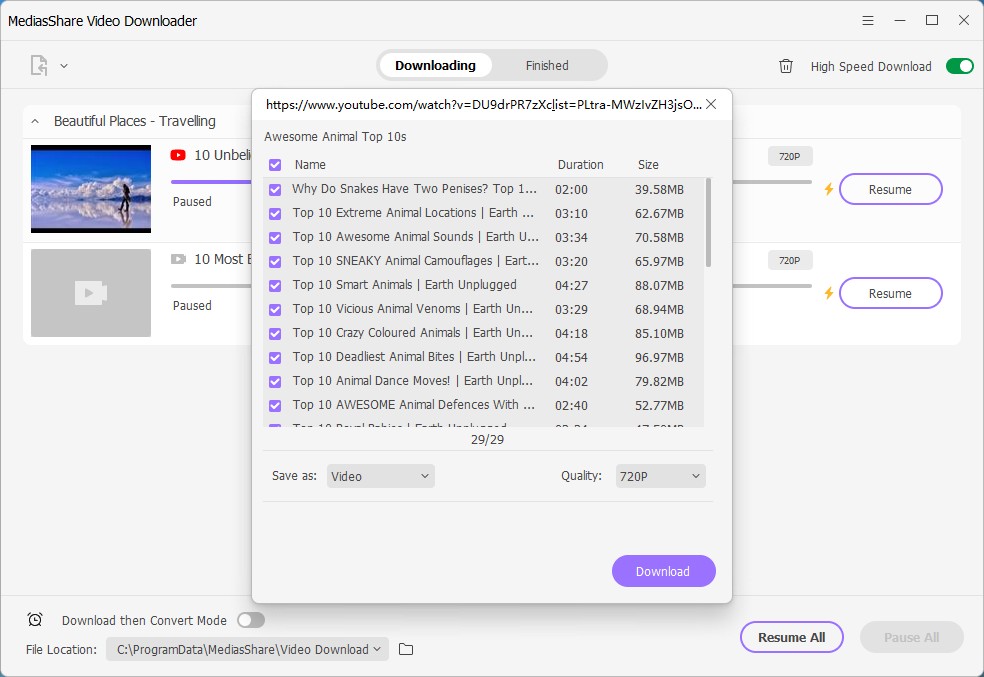This screenshot has height=677, width=984.
Task: Enable Download then Convert Mode toggle
Action: pos(251,620)
